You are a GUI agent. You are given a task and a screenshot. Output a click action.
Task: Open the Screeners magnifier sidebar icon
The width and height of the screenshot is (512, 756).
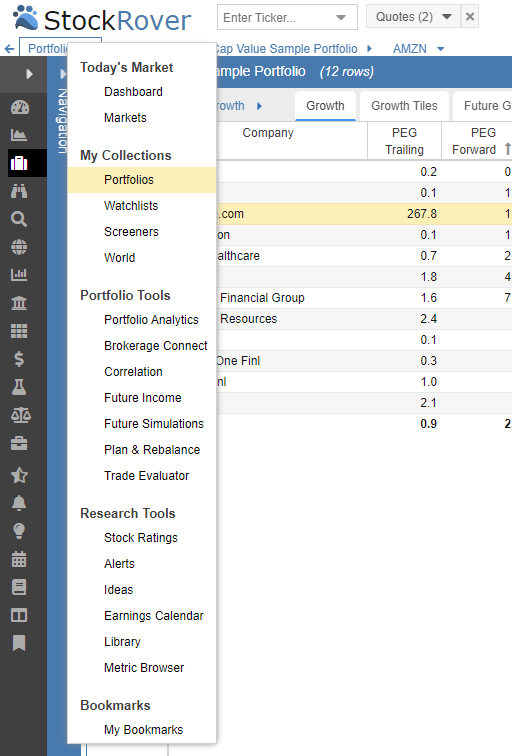19,219
